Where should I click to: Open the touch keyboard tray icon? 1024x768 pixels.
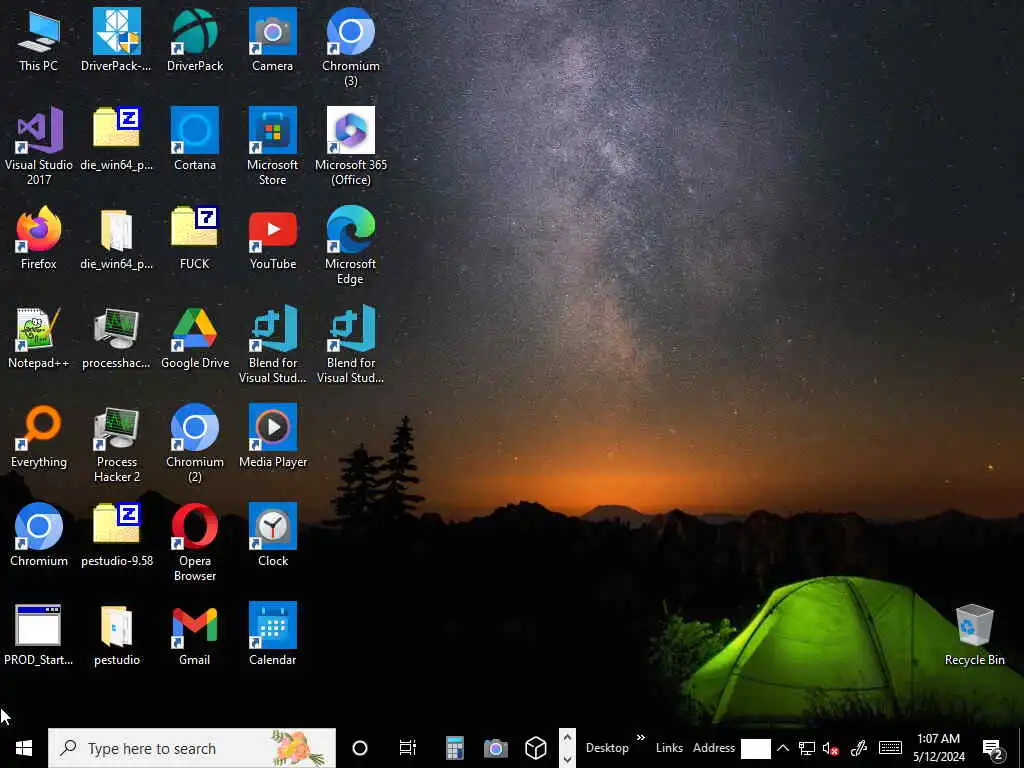(890, 748)
